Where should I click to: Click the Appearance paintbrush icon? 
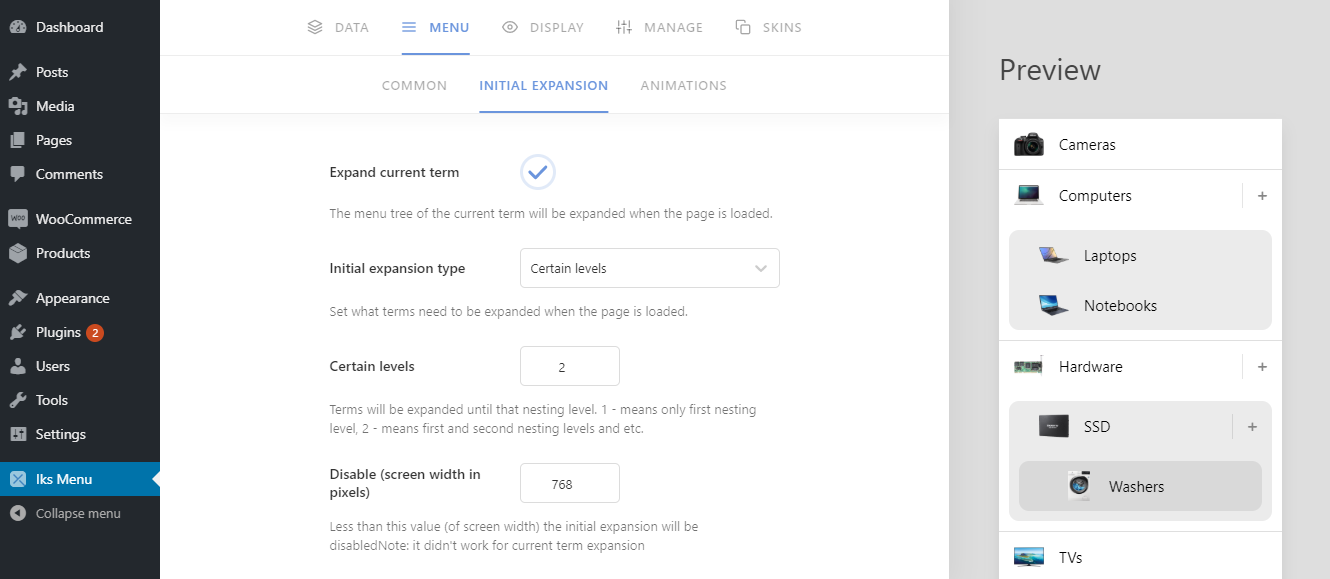coord(18,298)
